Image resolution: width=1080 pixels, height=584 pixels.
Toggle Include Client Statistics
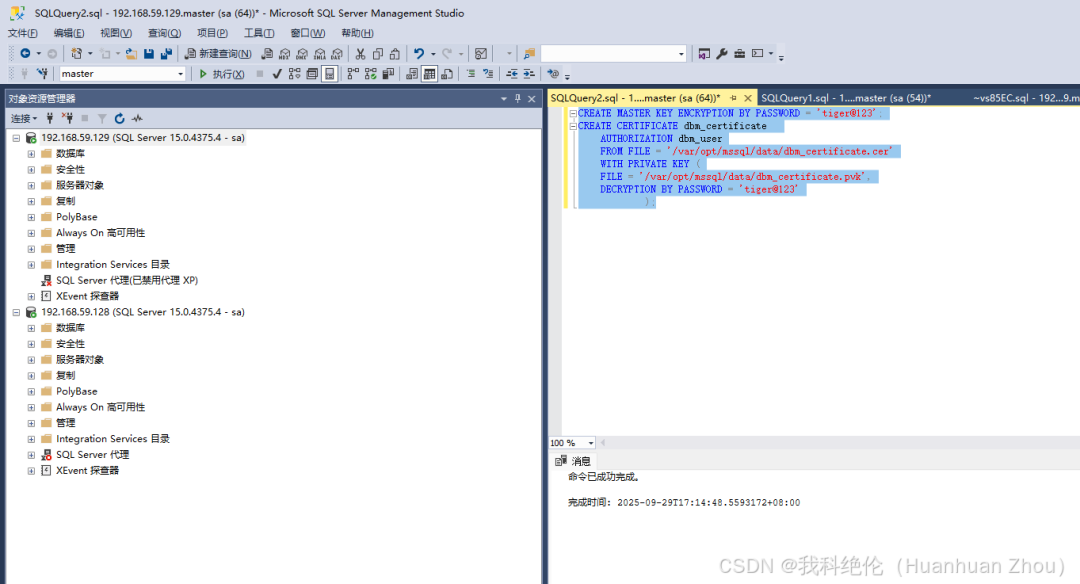pyautogui.click(x=388, y=74)
